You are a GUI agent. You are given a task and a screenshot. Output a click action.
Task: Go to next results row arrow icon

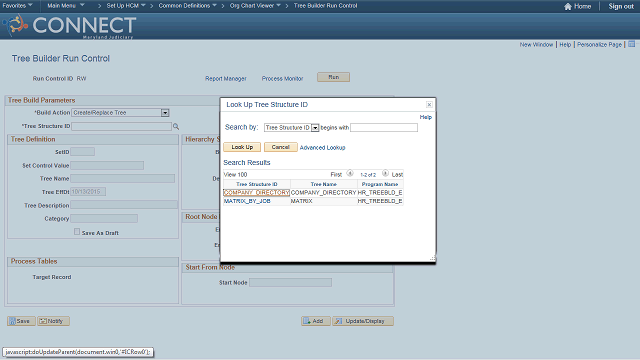[385, 173]
